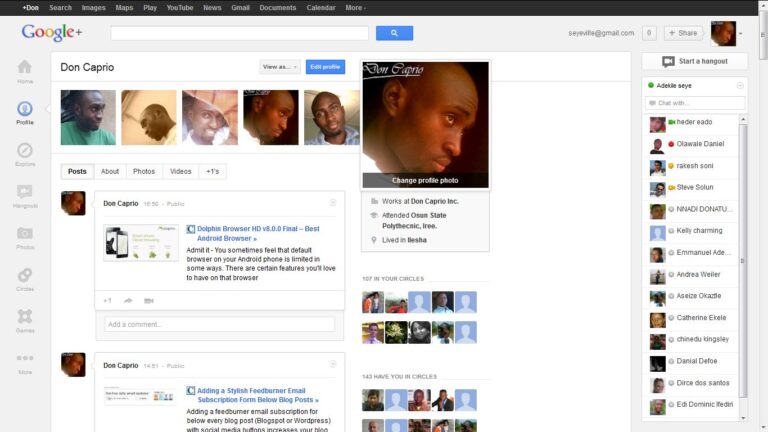Click Start a hangout button
768x432 pixels.
[694, 62]
